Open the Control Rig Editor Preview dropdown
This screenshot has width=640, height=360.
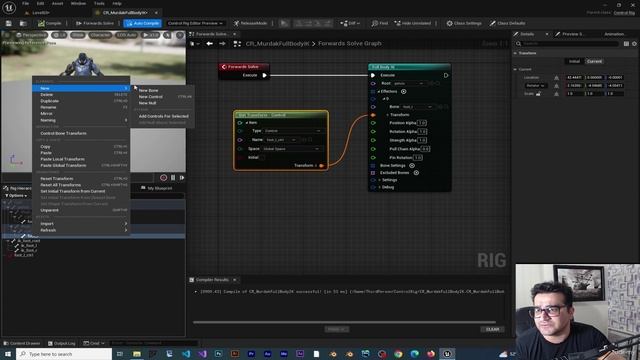point(195,23)
